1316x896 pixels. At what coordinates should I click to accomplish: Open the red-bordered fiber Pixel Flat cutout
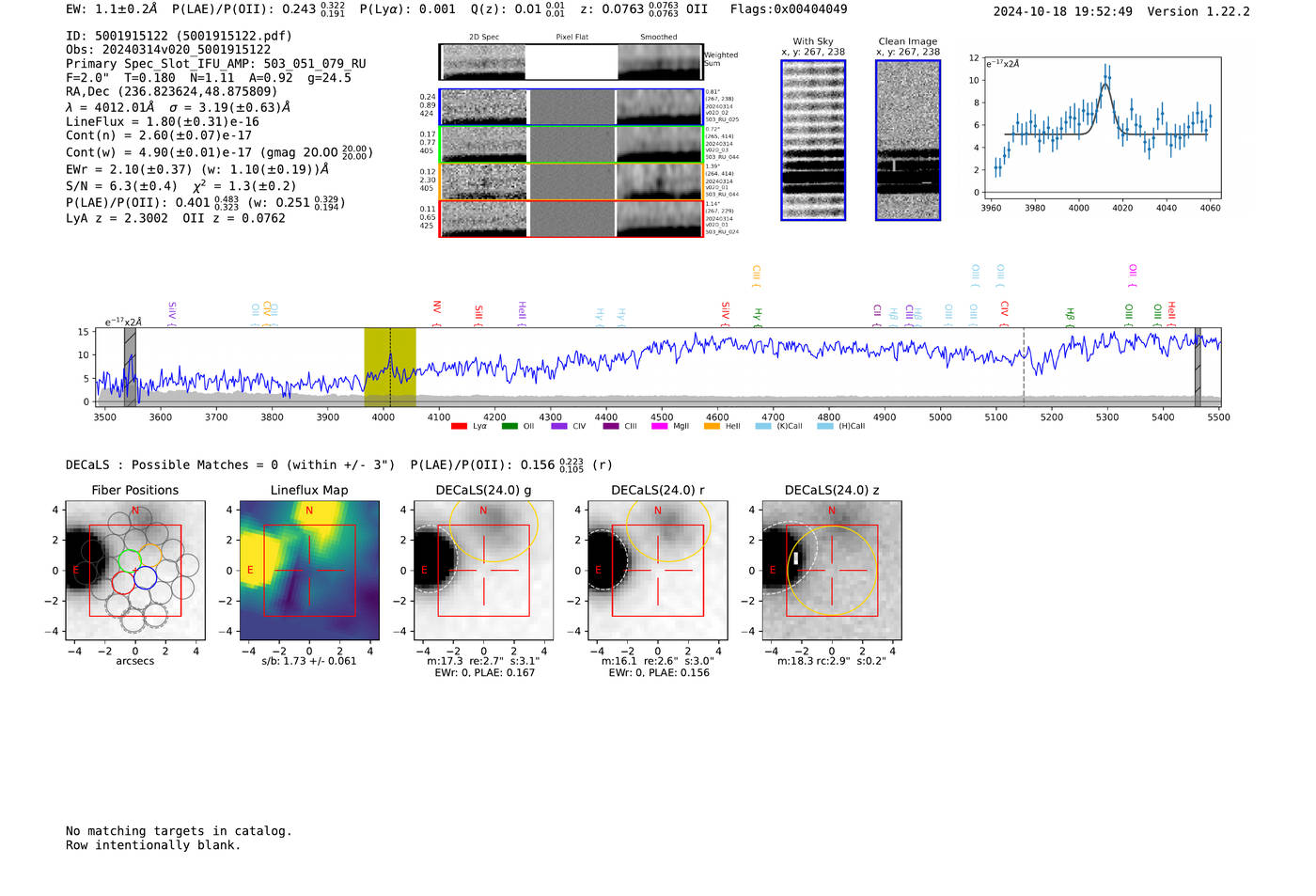tap(572, 218)
